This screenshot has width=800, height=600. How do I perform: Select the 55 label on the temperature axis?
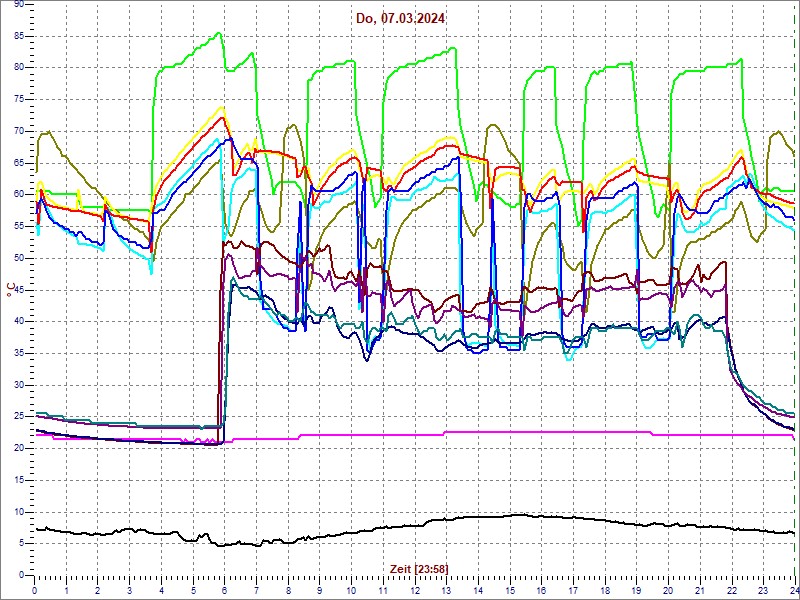tap(18, 226)
